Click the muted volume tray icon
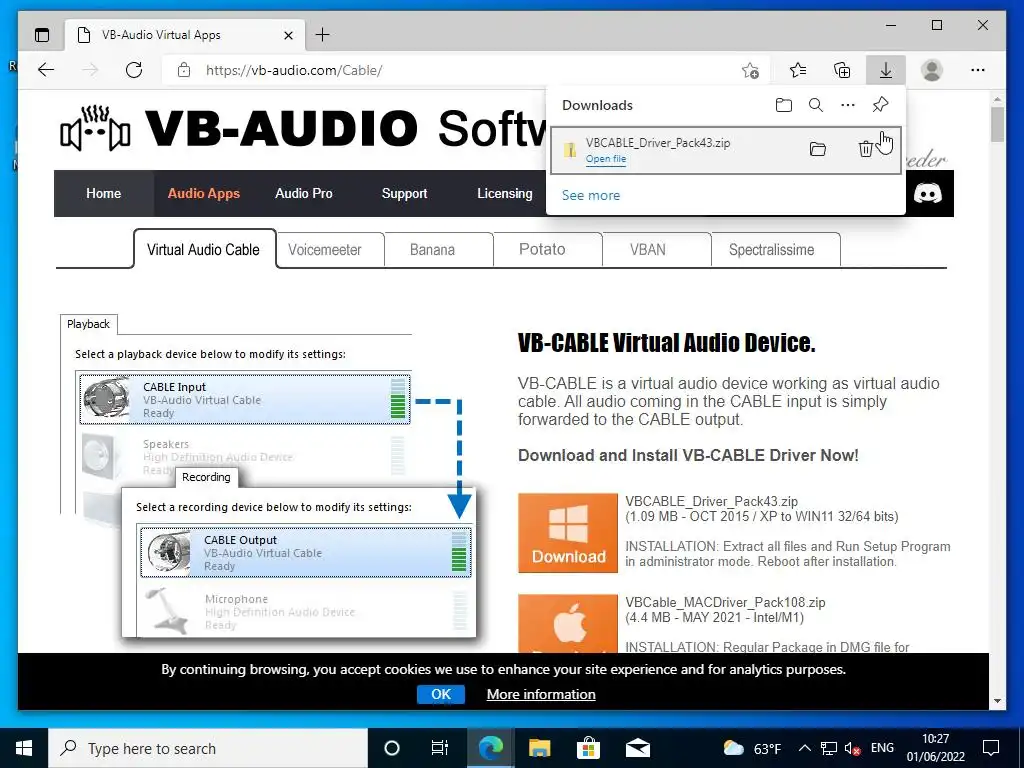 tap(852, 749)
